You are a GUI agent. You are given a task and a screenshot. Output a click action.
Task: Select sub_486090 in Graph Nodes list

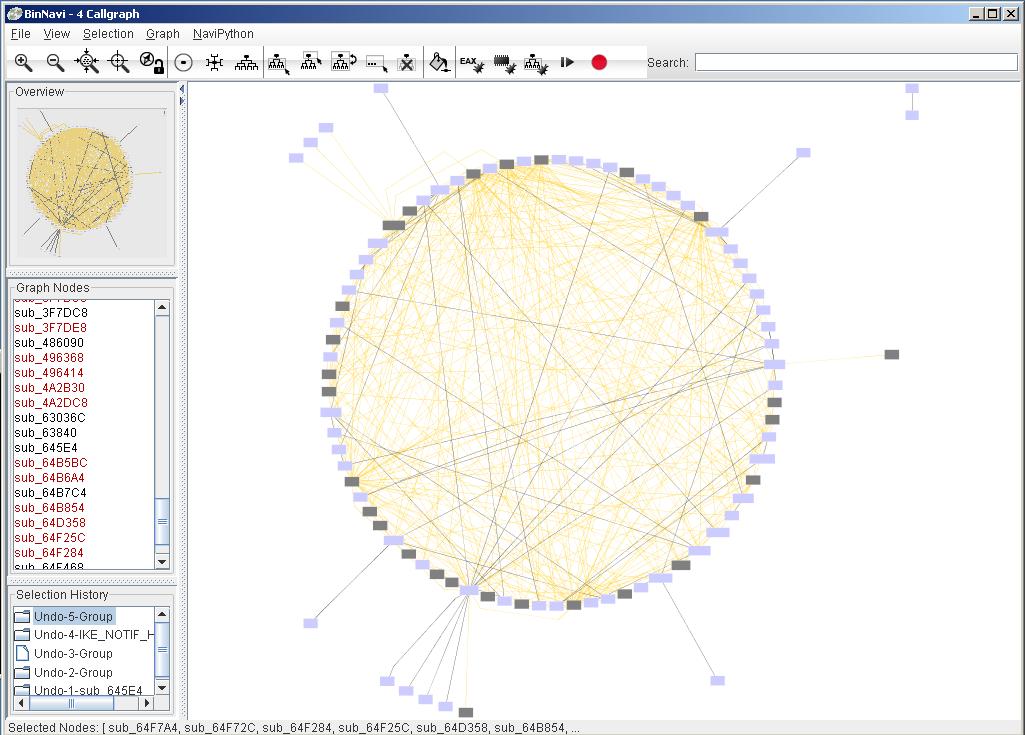tap(49, 343)
